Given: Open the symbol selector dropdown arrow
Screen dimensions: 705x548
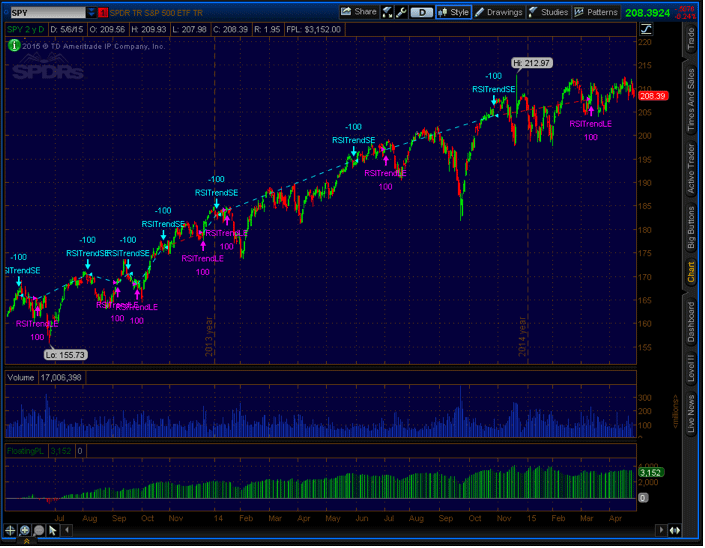Looking at the screenshot, I should [92, 13].
